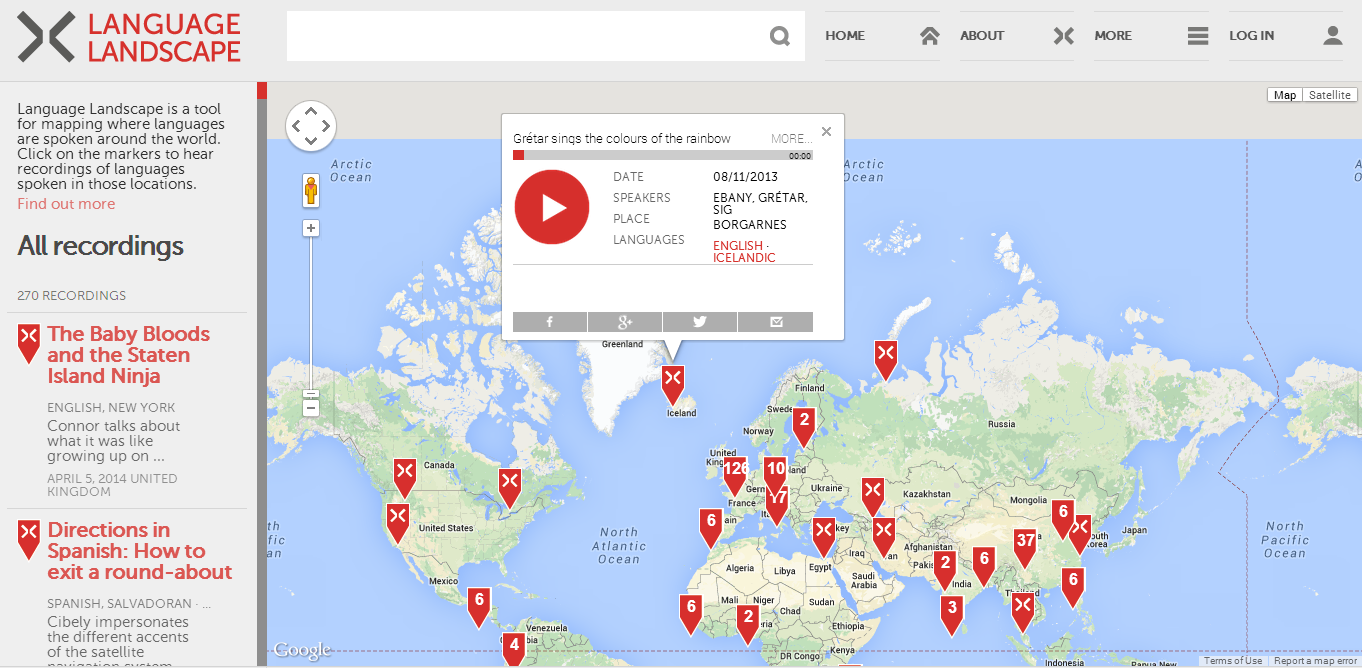Select the marker over Thailand
This screenshot has width=1362, height=668.
point(1022,612)
